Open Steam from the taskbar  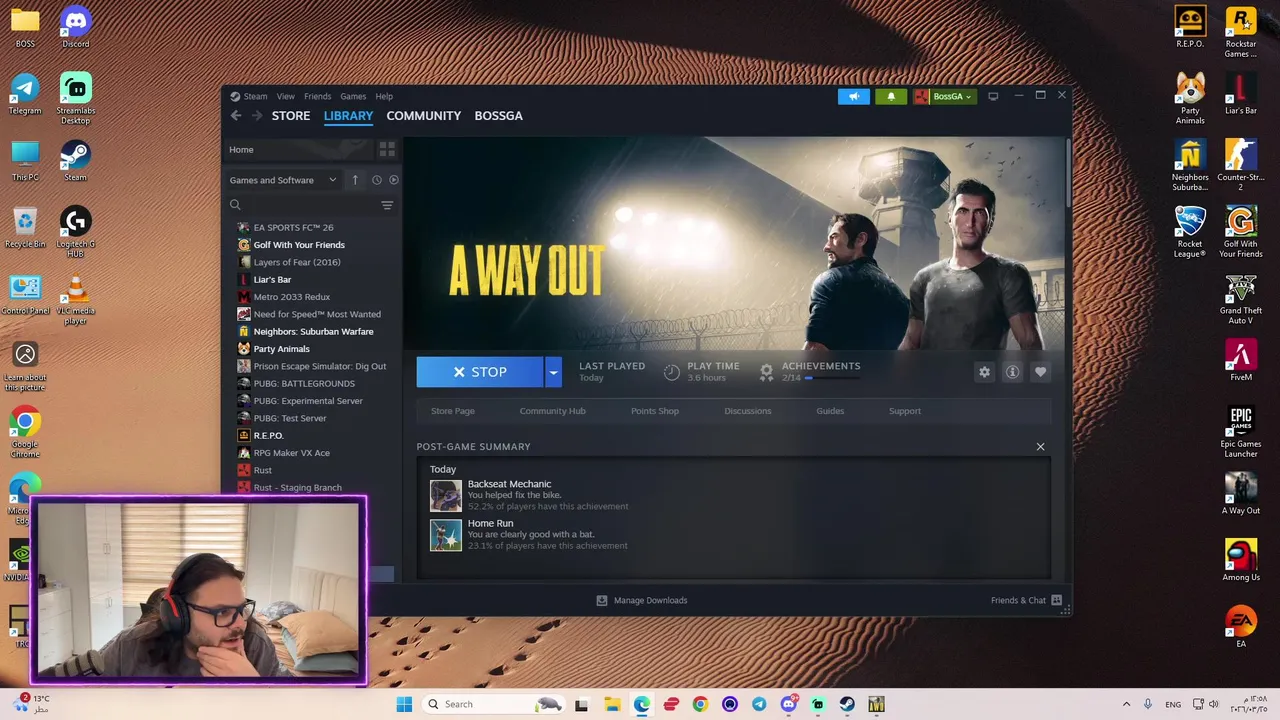[x=847, y=704]
